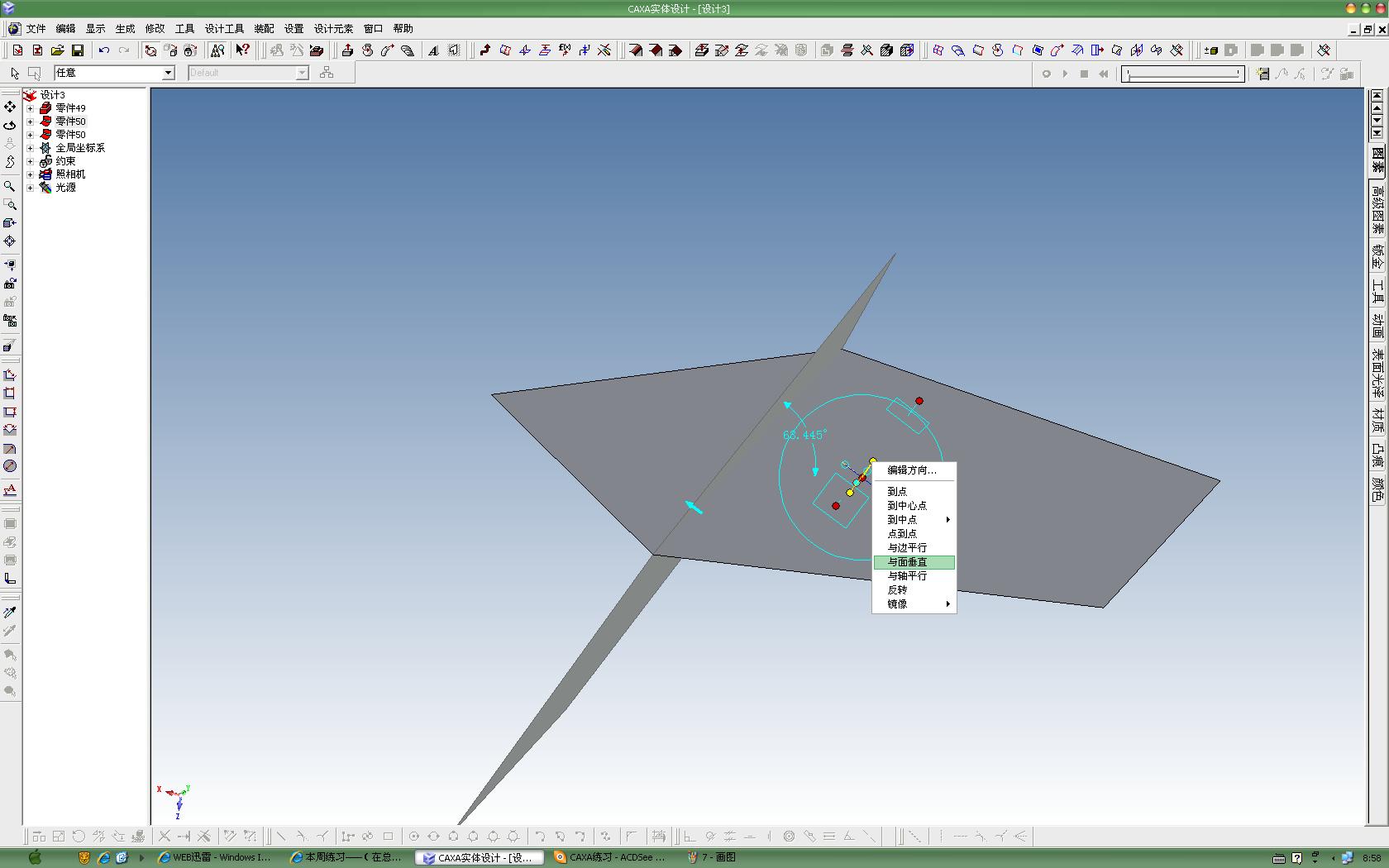
Task: Choose 编辑方向... in the context menu
Action: [x=914, y=470]
